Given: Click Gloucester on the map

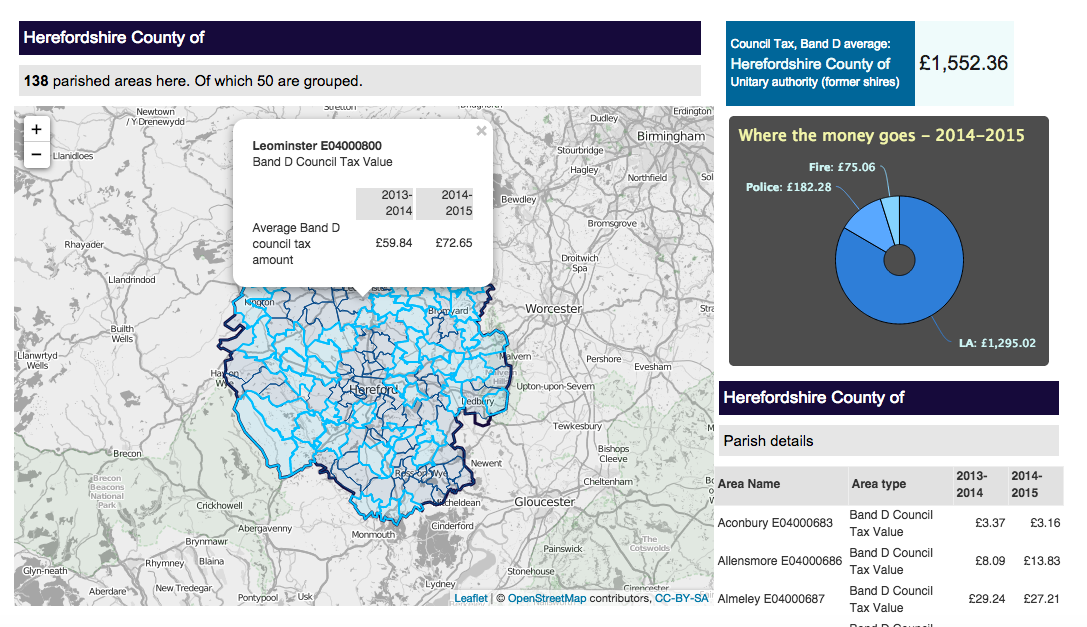Looking at the screenshot, I should click(x=545, y=501).
